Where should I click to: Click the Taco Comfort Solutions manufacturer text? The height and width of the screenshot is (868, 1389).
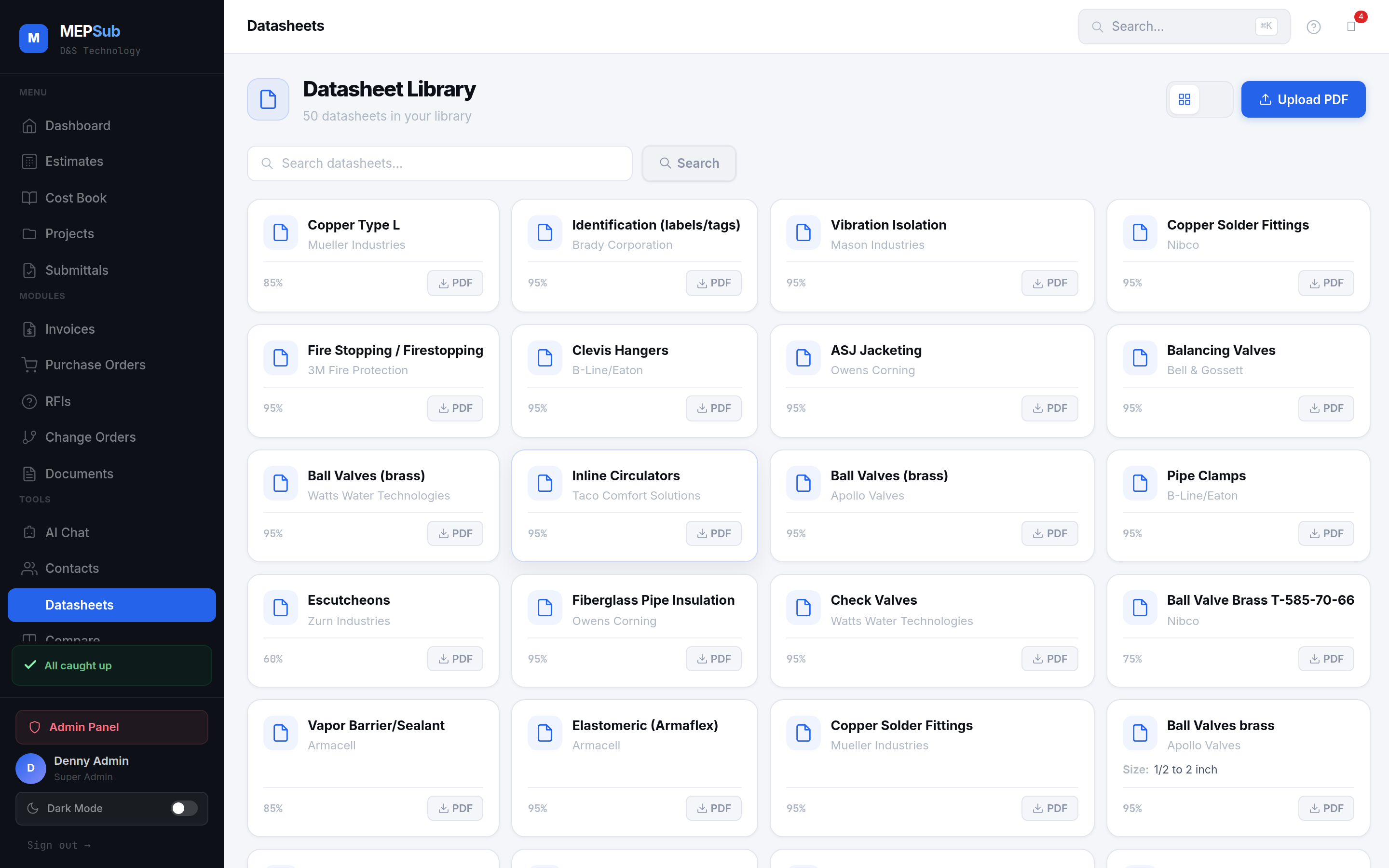pyautogui.click(x=636, y=496)
